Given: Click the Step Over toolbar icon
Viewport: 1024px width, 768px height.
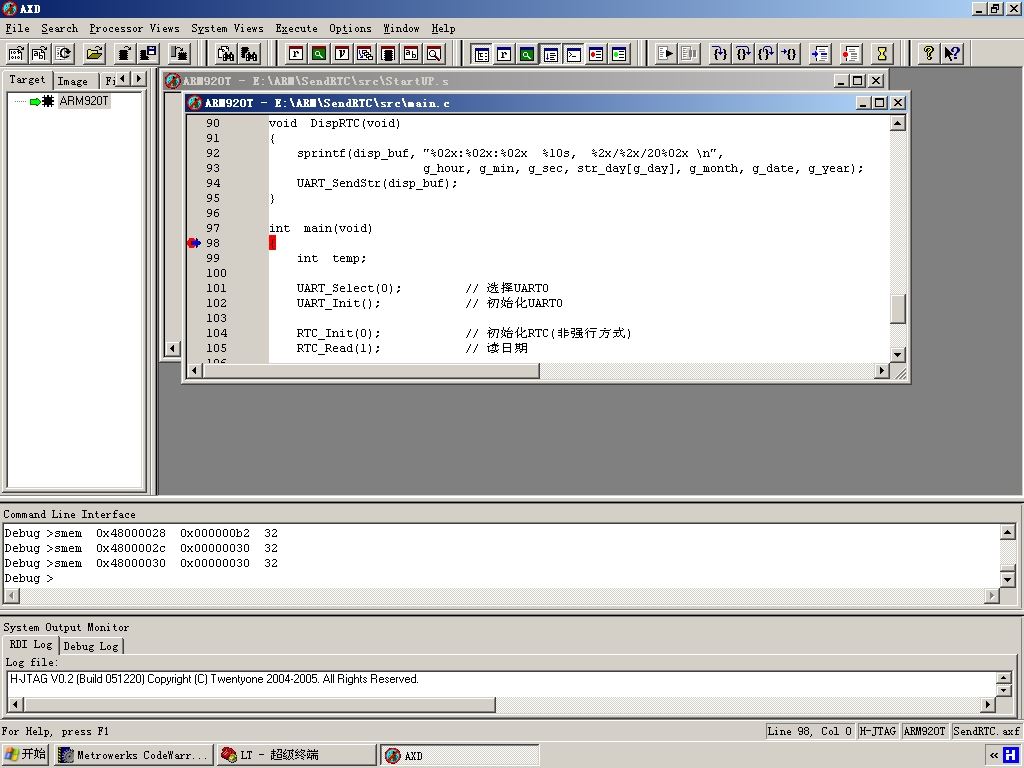Looking at the screenshot, I should [x=743, y=54].
